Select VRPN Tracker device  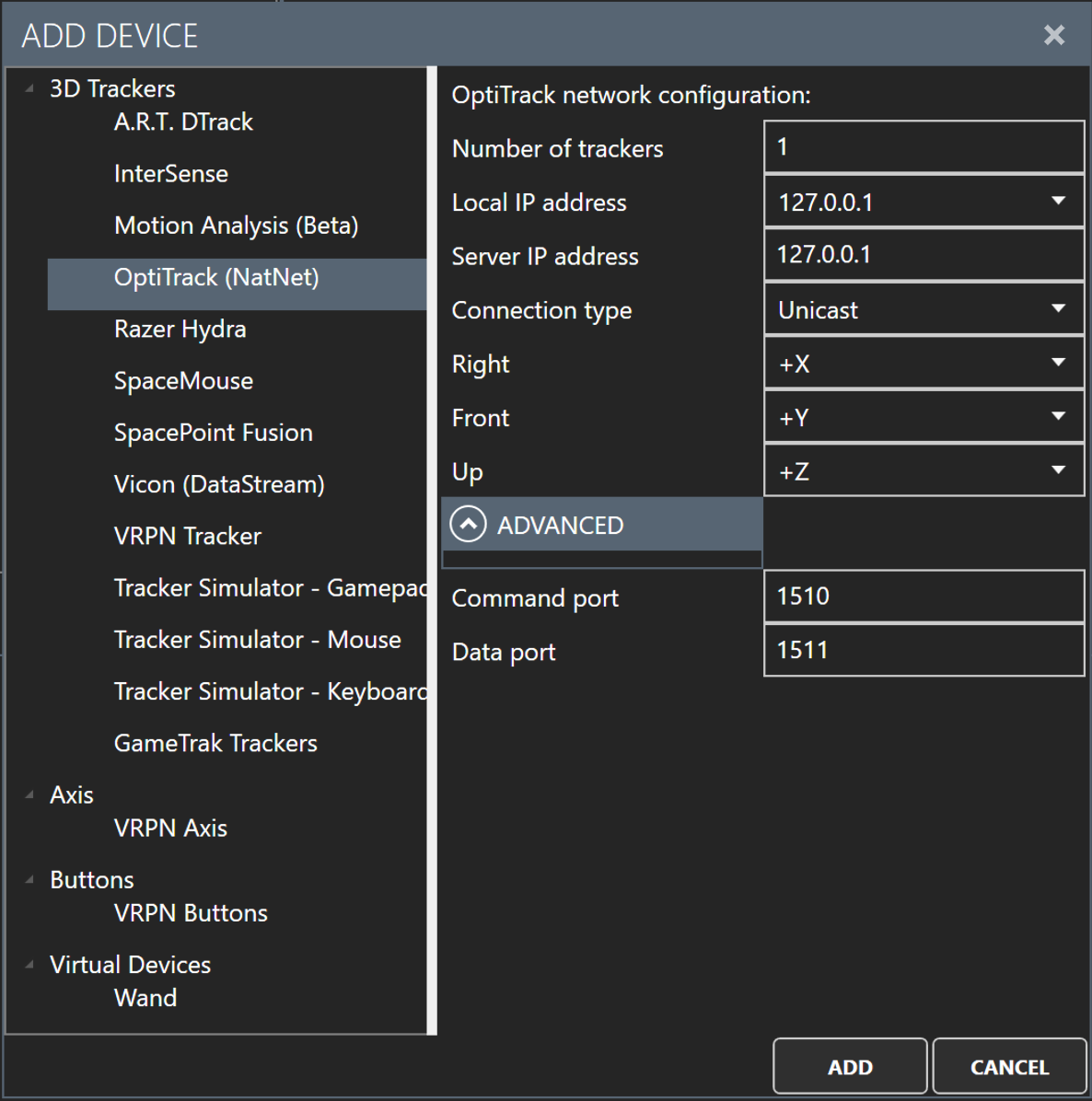[x=188, y=537]
